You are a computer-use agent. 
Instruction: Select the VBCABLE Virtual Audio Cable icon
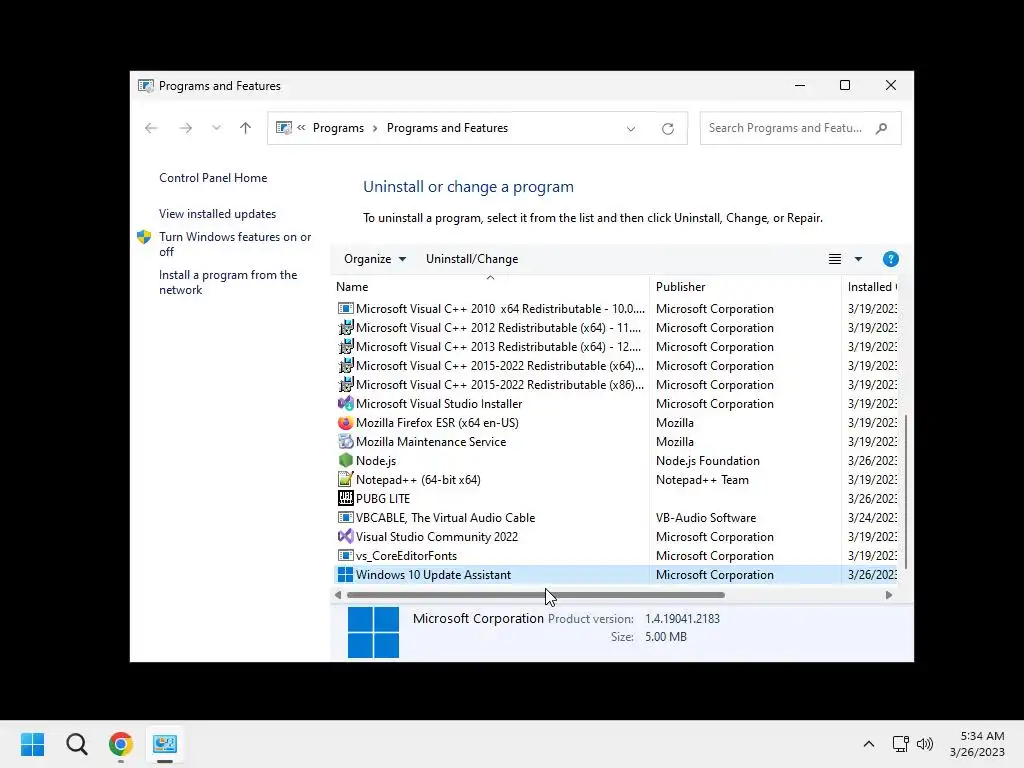click(345, 517)
